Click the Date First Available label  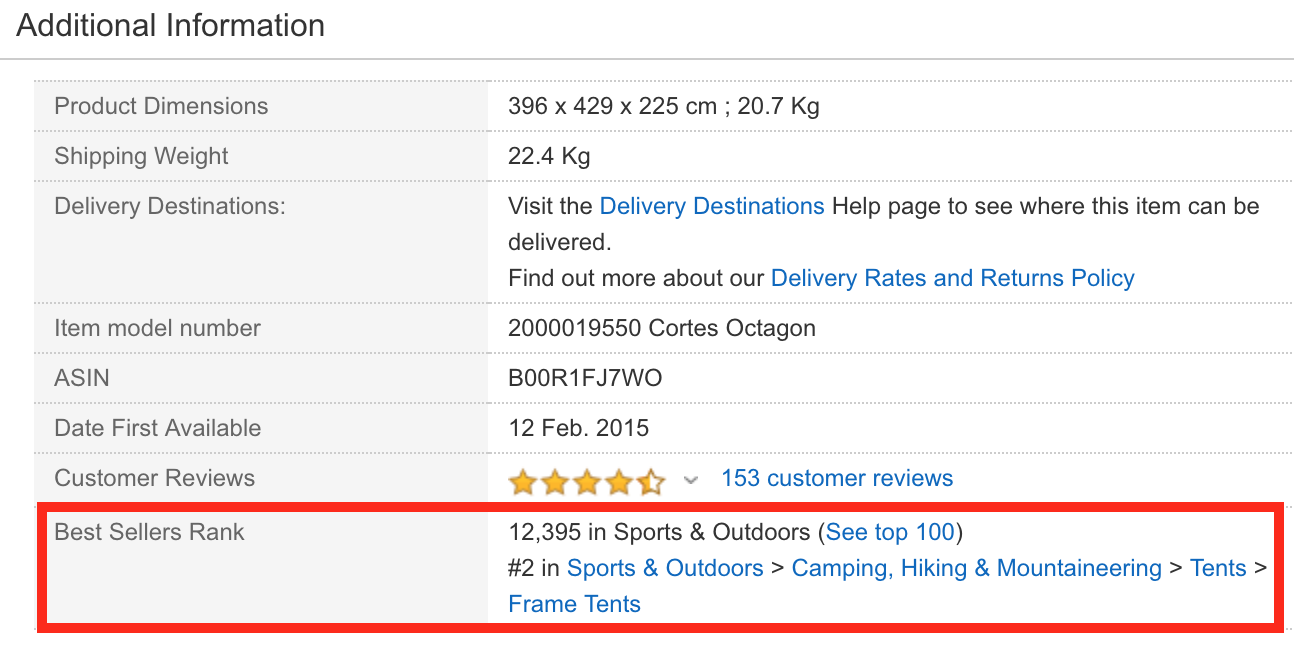157,428
